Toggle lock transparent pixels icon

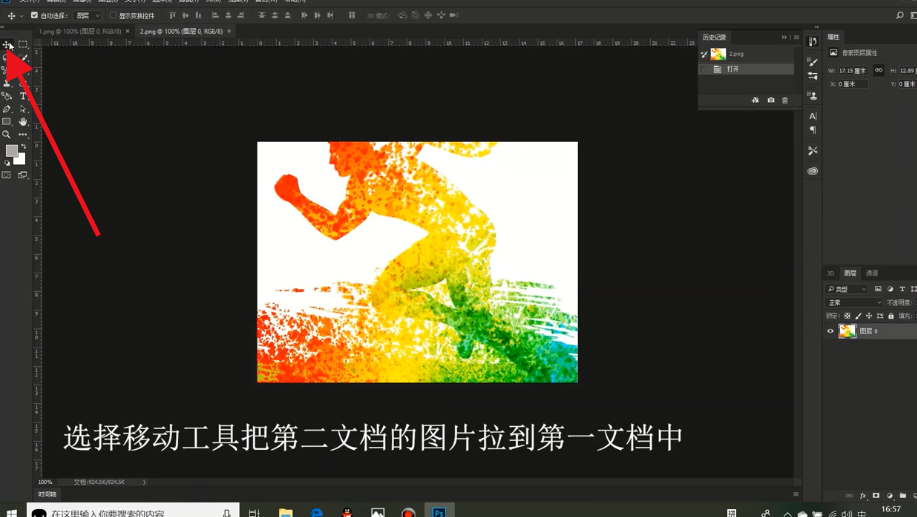847,316
